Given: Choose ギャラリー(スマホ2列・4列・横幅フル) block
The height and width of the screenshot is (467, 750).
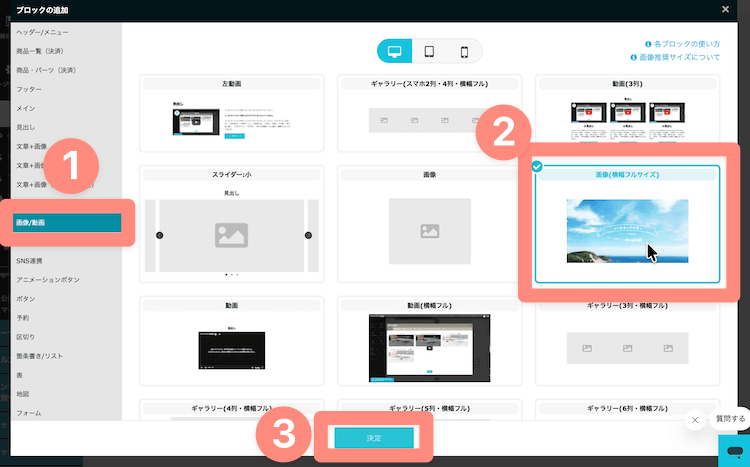Looking at the screenshot, I should coord(430,113).
